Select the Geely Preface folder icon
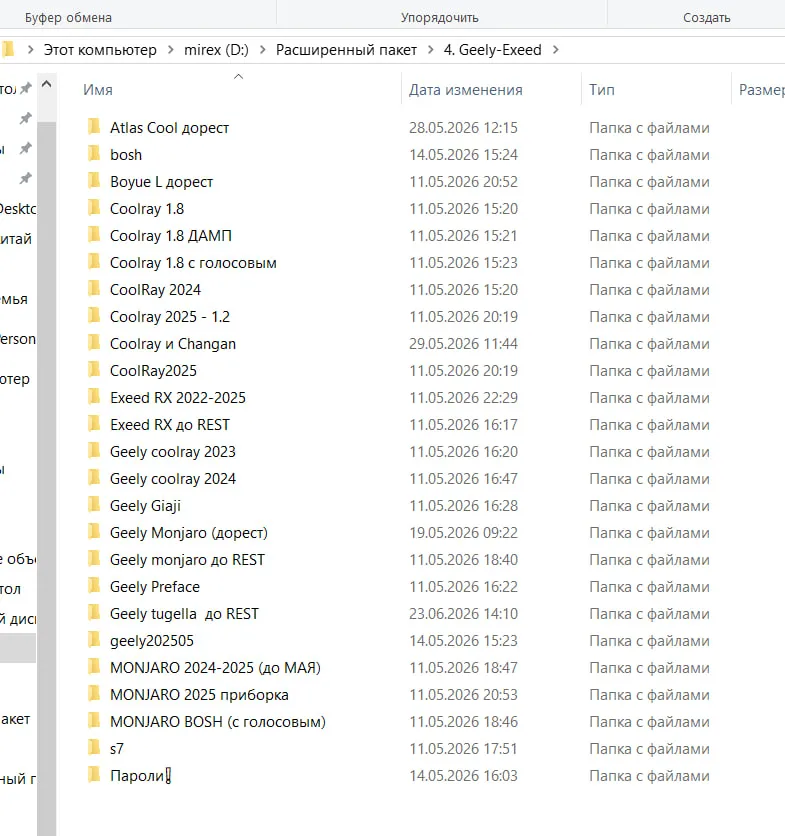 tap(94, 586)
